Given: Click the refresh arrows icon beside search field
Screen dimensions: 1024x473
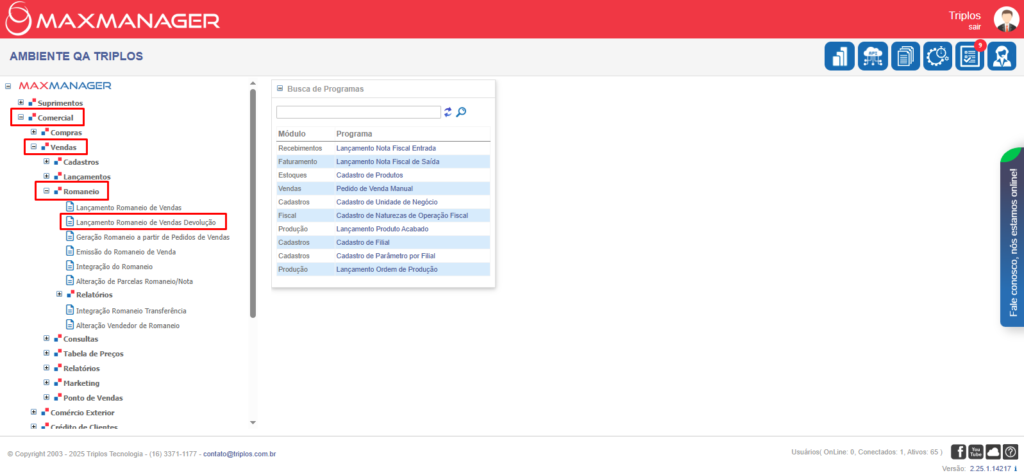Looking at the screenshot, I should point(448,112).
